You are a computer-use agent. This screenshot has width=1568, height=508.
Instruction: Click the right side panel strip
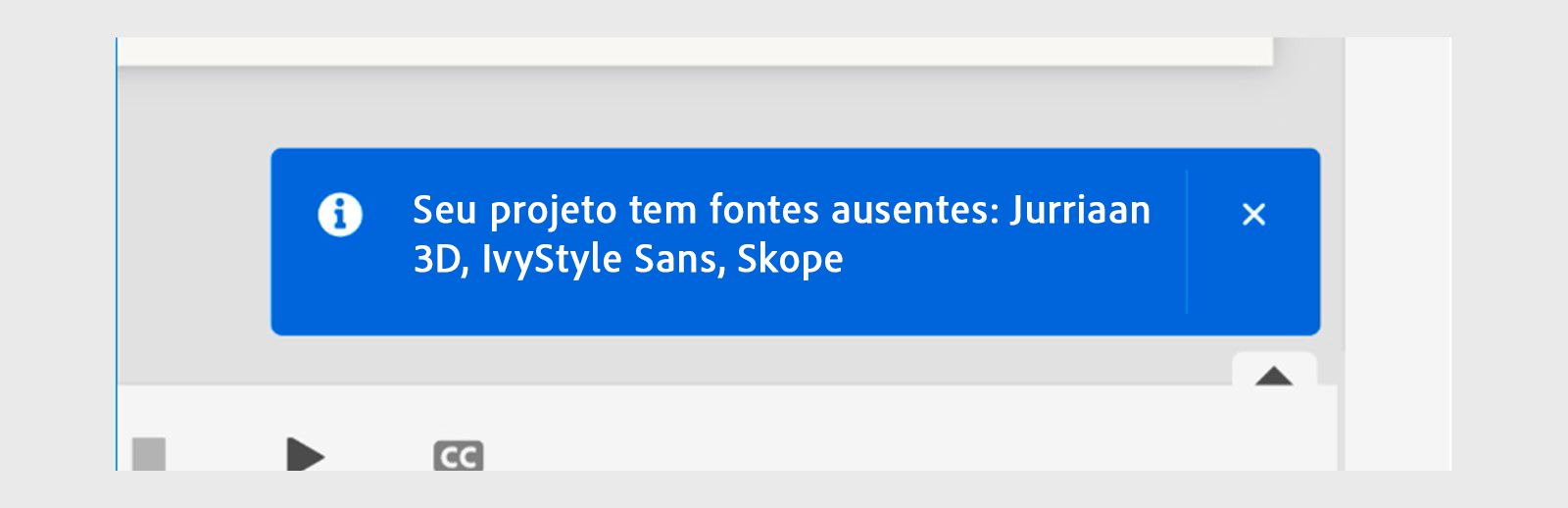(x=1397, y=245)
